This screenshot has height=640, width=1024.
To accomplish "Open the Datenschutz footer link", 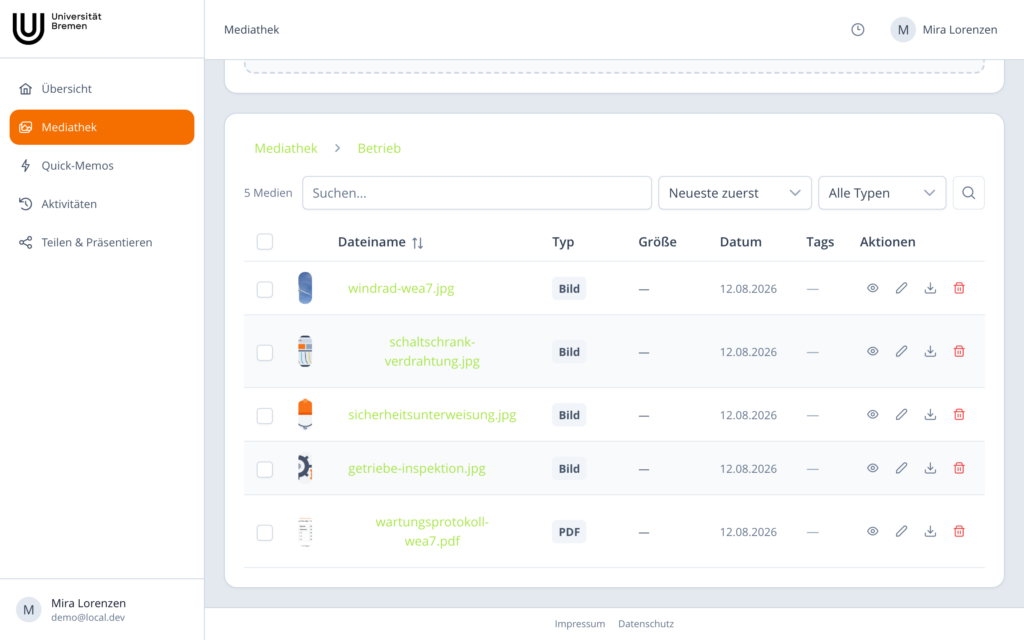I will pos(646,624).
